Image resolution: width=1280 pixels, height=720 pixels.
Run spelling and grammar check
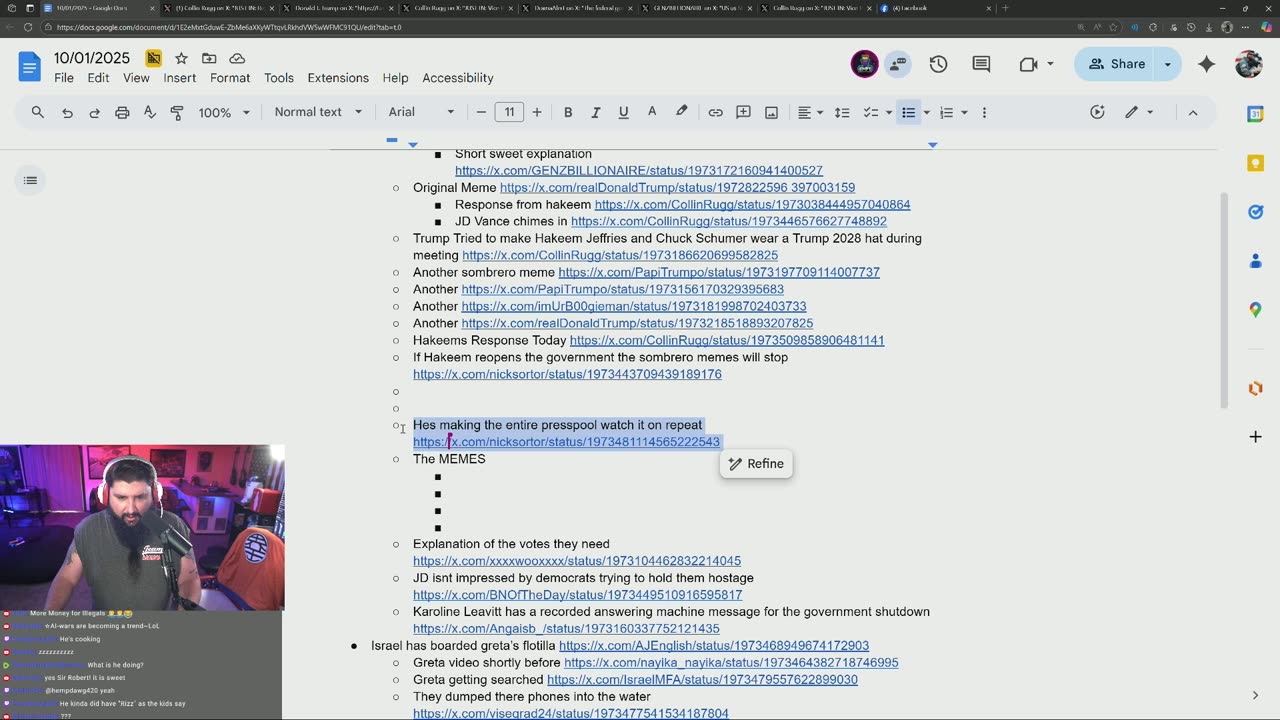click(150, 112)
